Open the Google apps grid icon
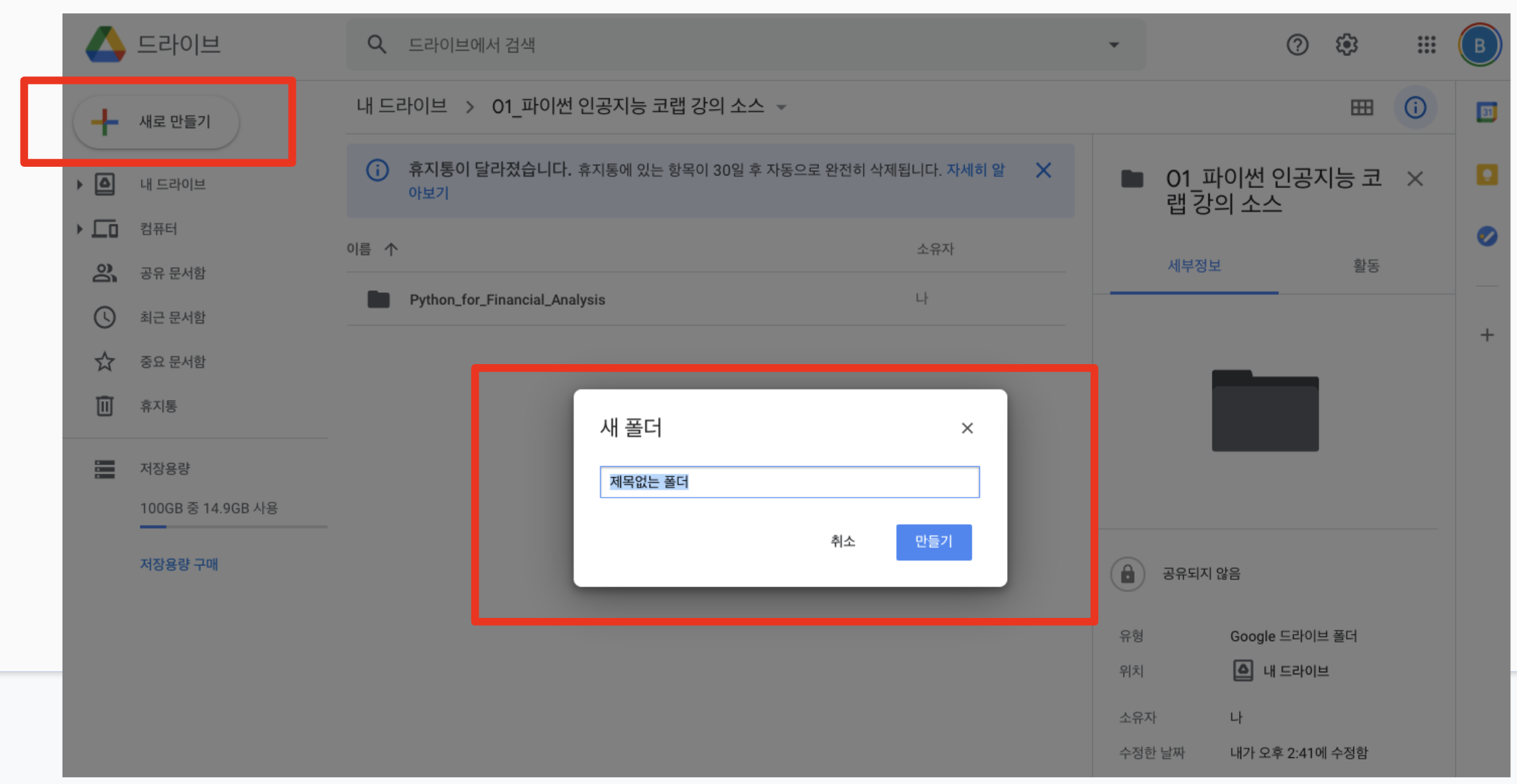1517x784 pixels. 1426,45
